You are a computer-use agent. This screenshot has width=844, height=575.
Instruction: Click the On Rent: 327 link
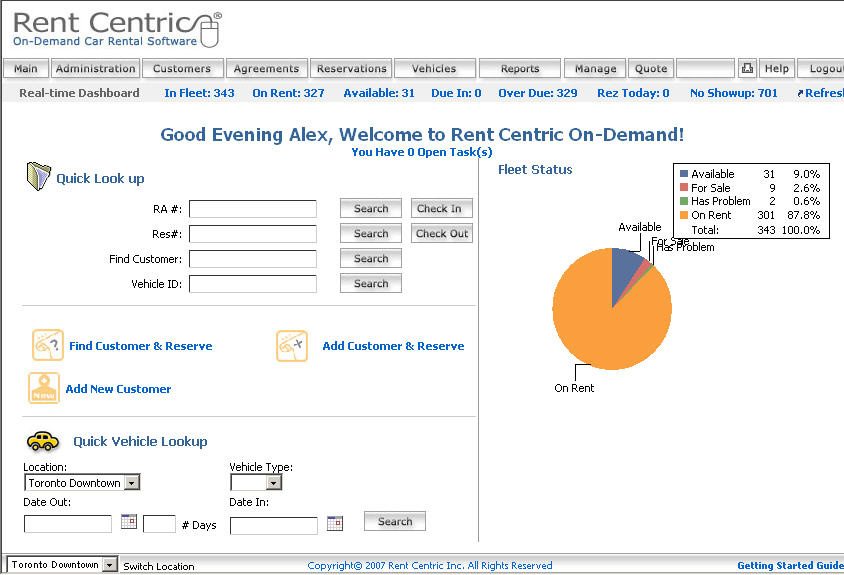289,93
